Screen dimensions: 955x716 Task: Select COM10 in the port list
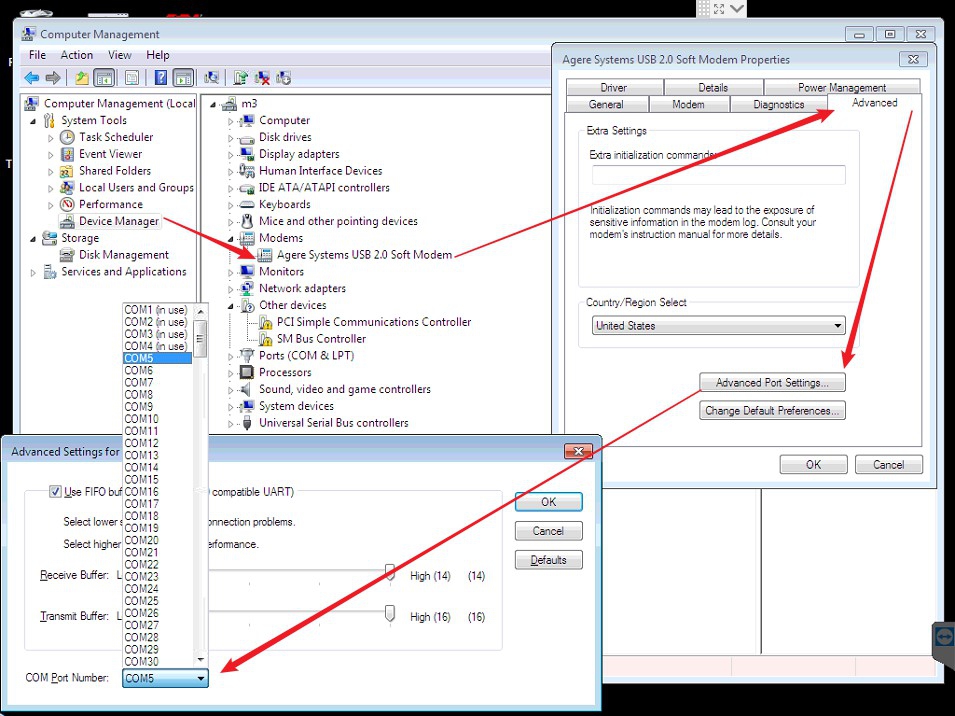pyautogui.click(x=158, y=419)
